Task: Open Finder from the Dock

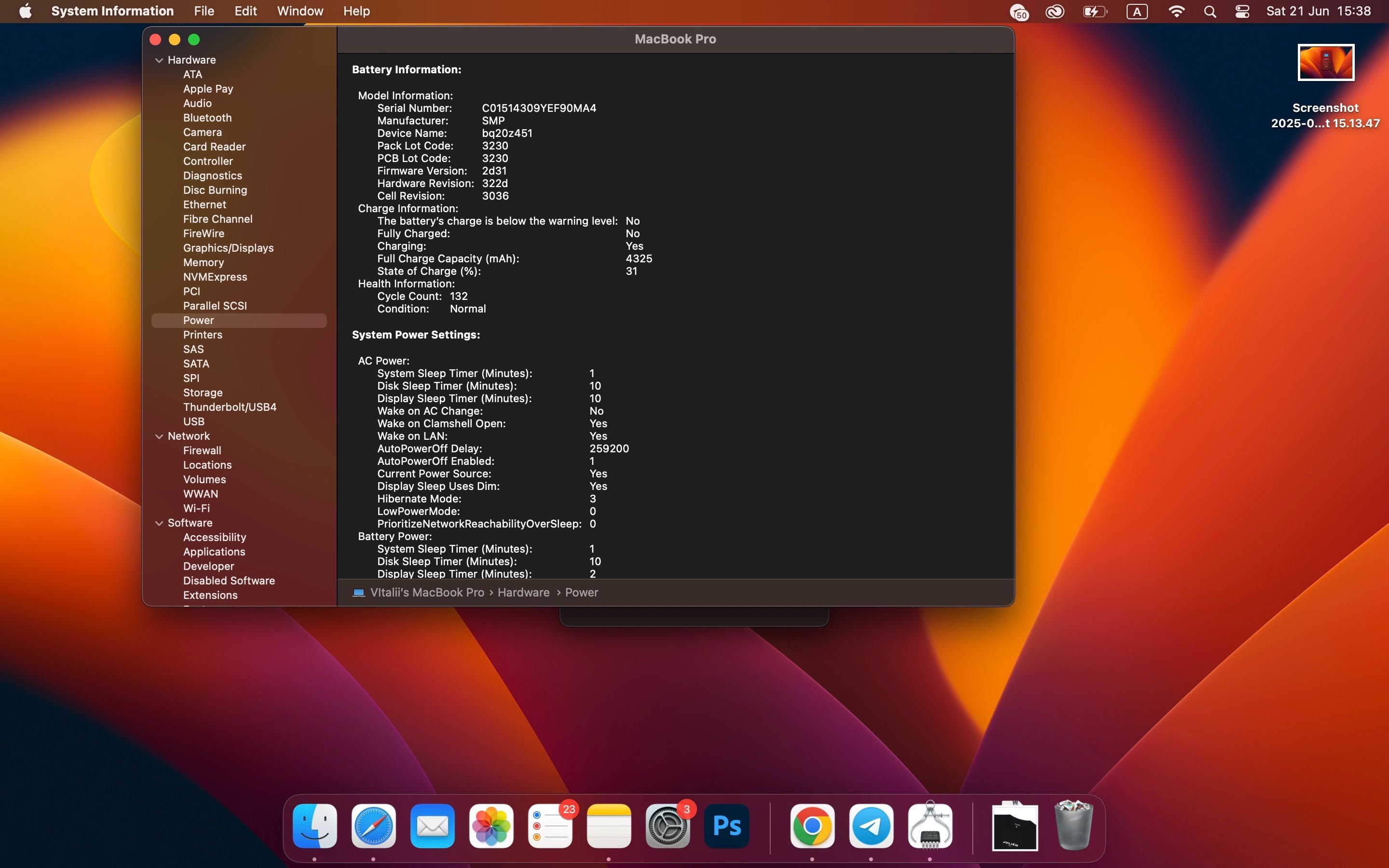Action: tap(314, 826)
